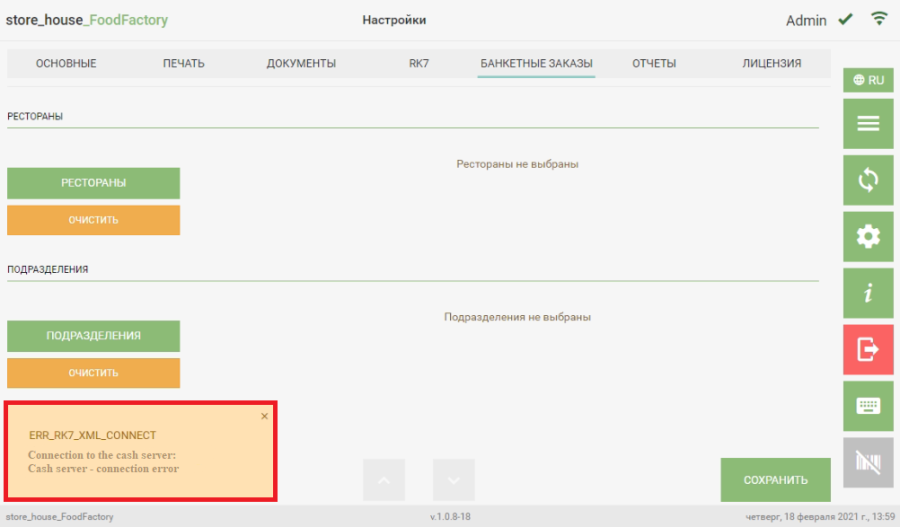
Task: Click the Wi-Fi connection status icon
Action: 879,19
